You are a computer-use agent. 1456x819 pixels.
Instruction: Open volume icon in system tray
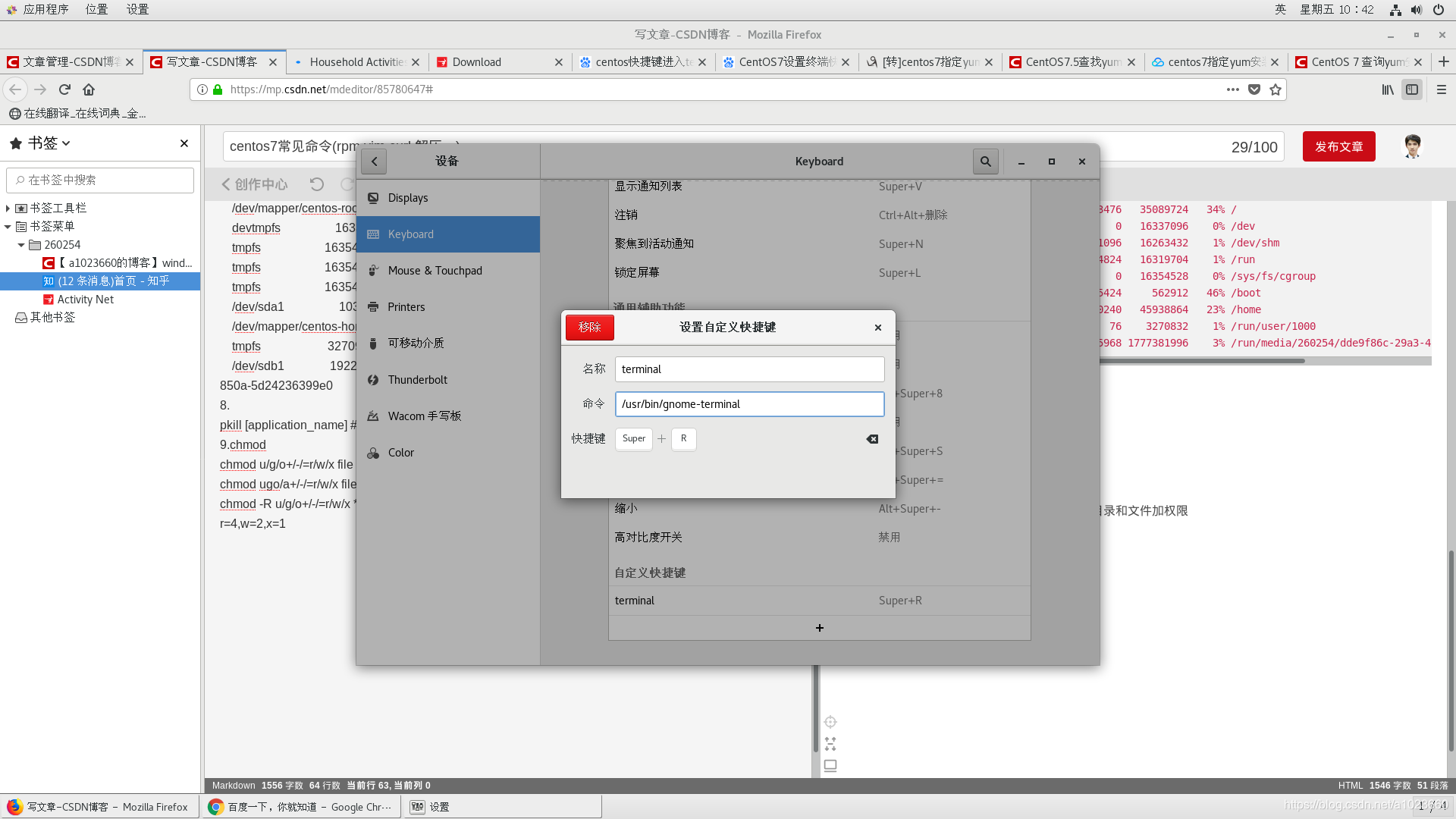pos(1416,10)
